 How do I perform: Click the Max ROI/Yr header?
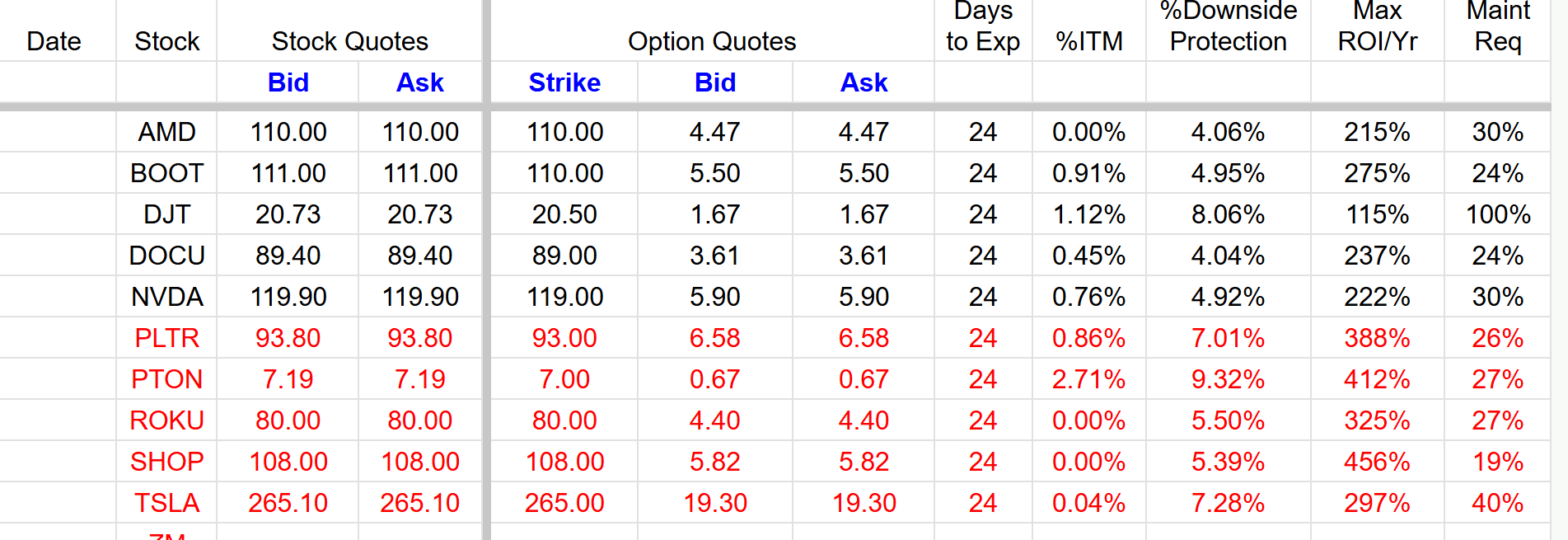point(1378,26)
